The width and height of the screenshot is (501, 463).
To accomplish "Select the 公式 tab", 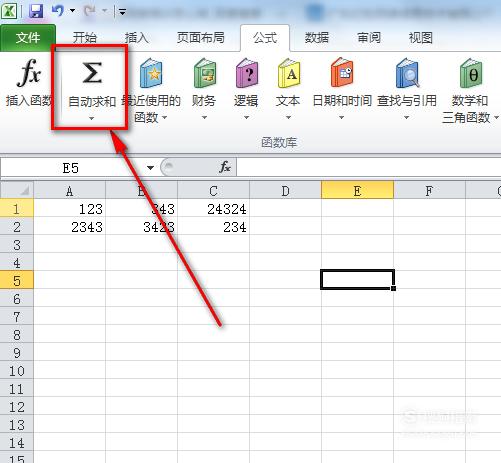I will tap(265, 38).
